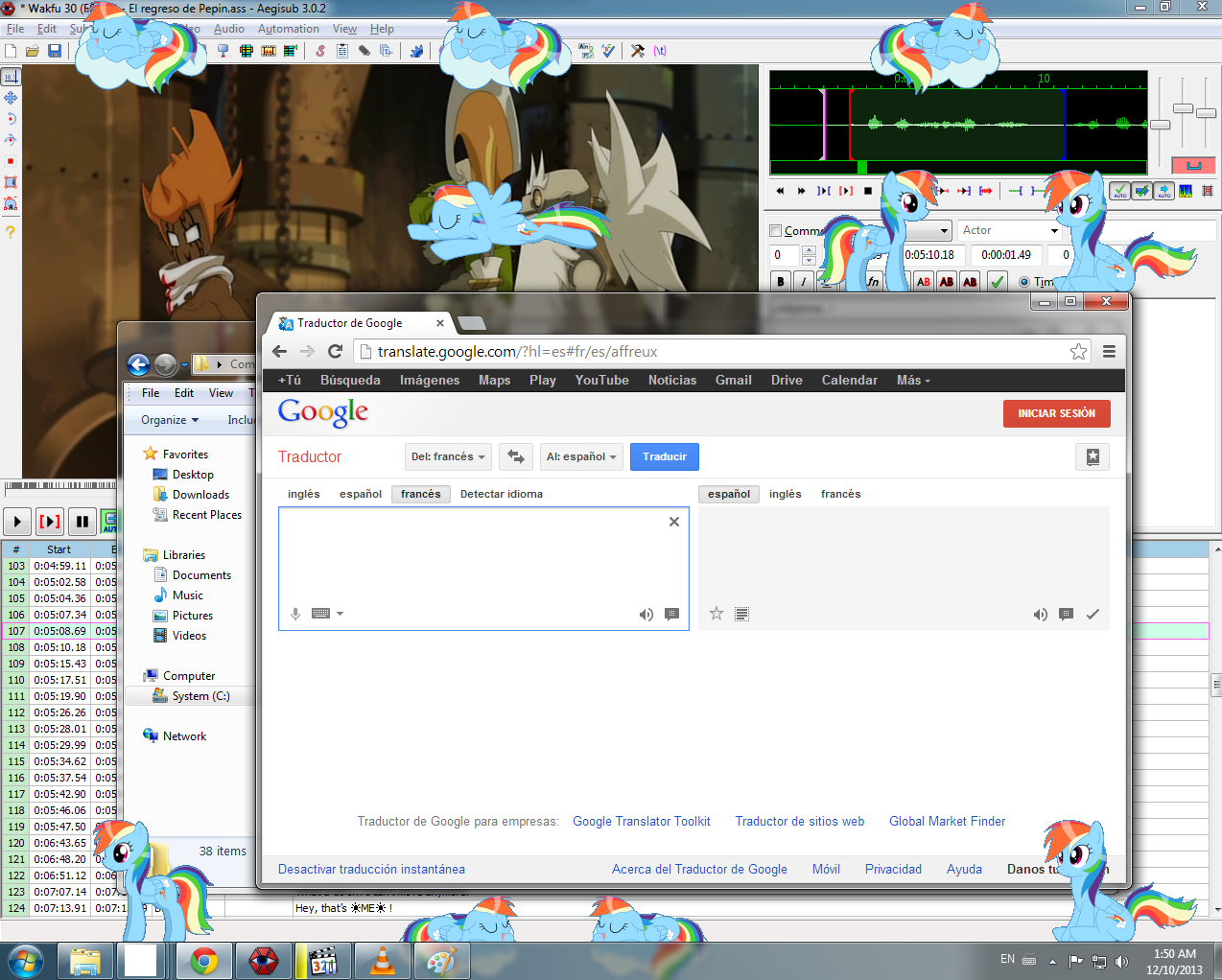The height and width of the screenshot is (980, 1222).
Task: Open the View menu in Aegisub menu bar
Action: pos(344,29)
